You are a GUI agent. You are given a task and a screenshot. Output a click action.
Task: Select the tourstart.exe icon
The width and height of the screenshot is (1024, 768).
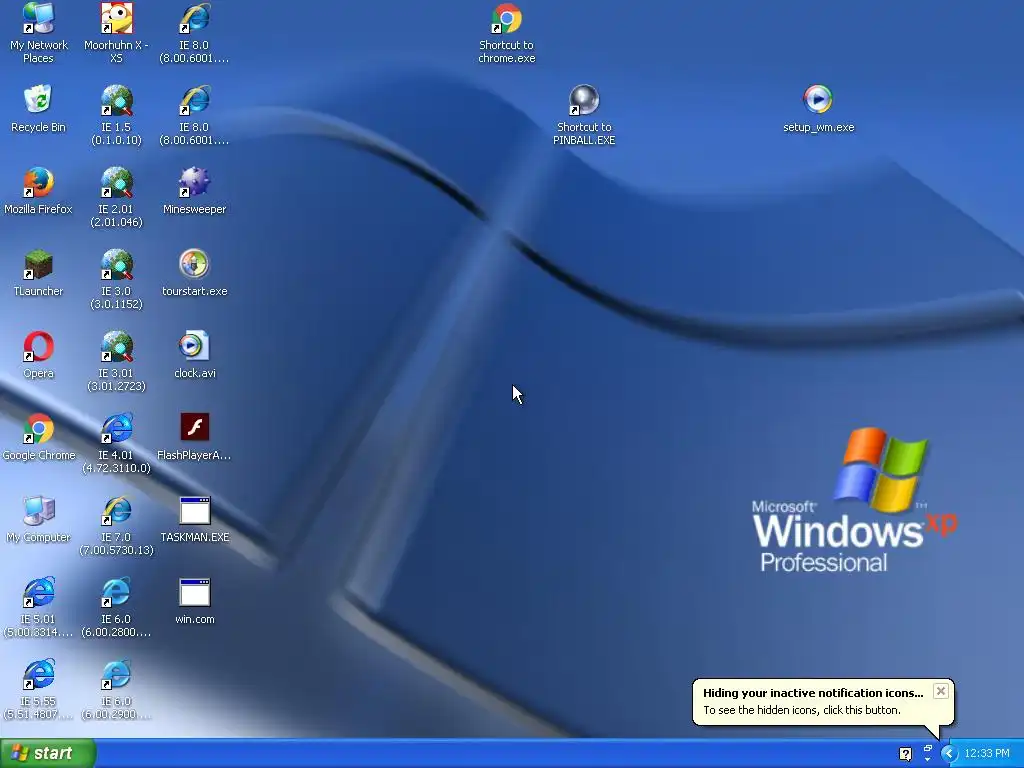[x=195, y=264]
